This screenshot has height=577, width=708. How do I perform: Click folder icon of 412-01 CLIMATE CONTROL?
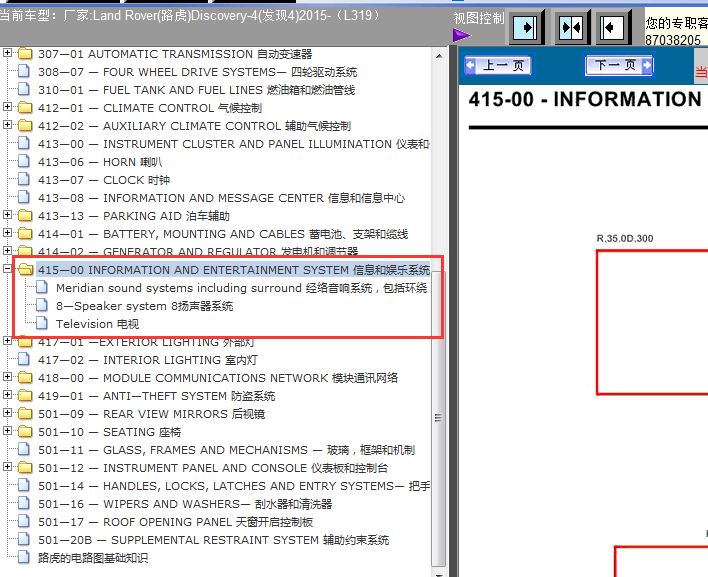tap(25, 107)
